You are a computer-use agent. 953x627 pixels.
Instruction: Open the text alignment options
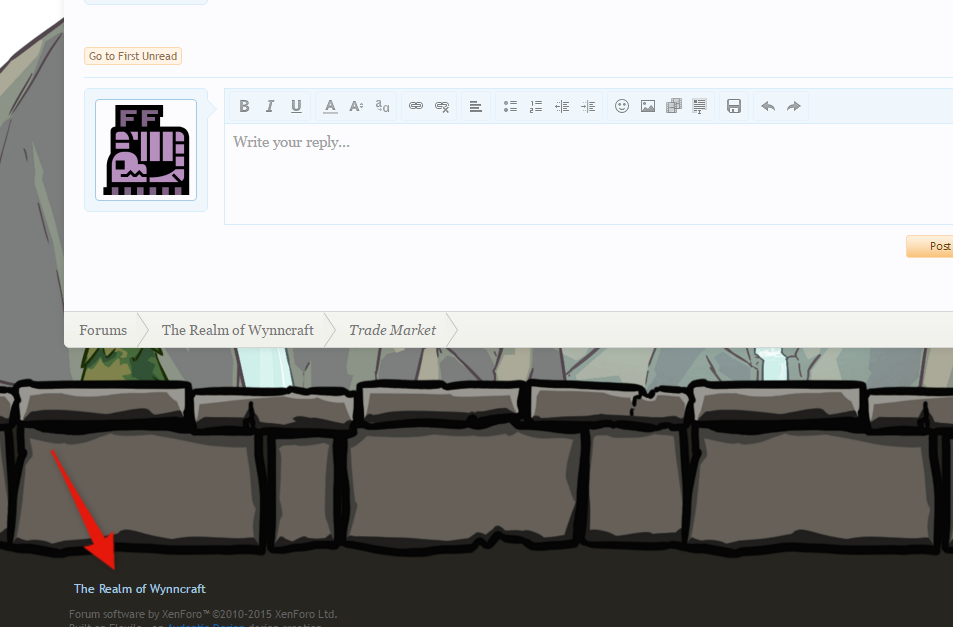click(476, 106)
